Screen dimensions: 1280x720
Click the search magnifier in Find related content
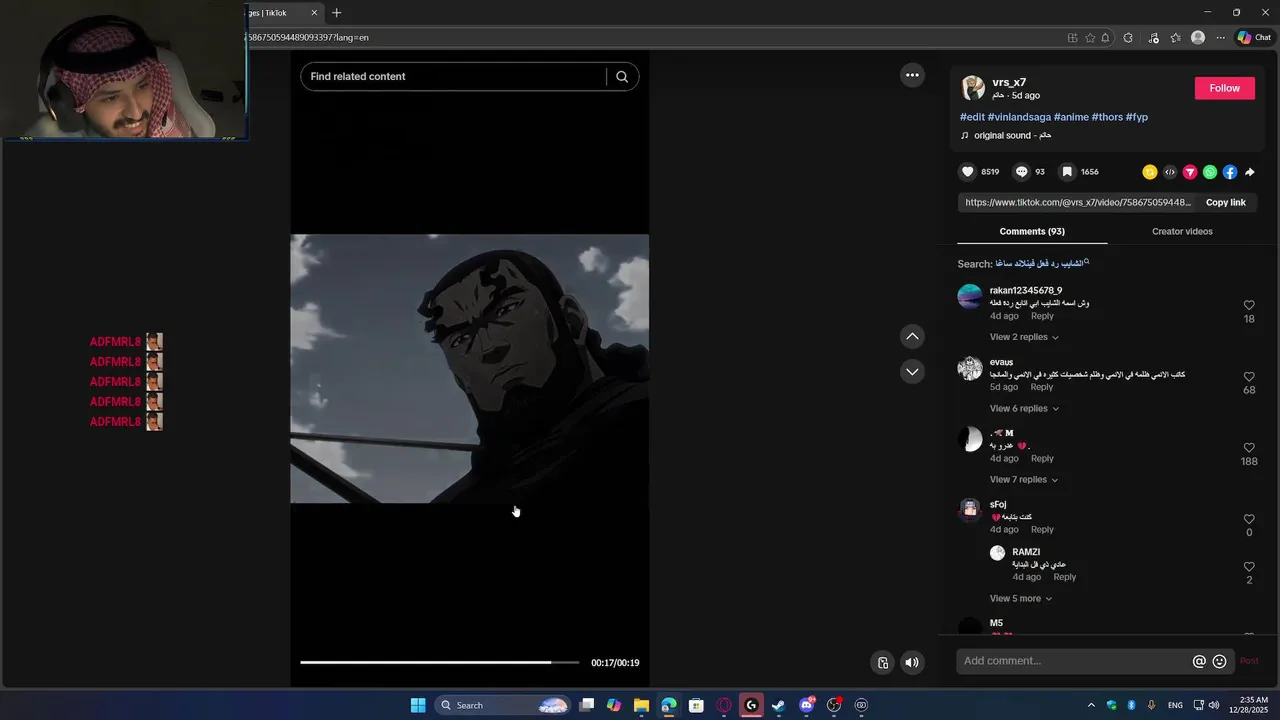click(x=622, y=77)
